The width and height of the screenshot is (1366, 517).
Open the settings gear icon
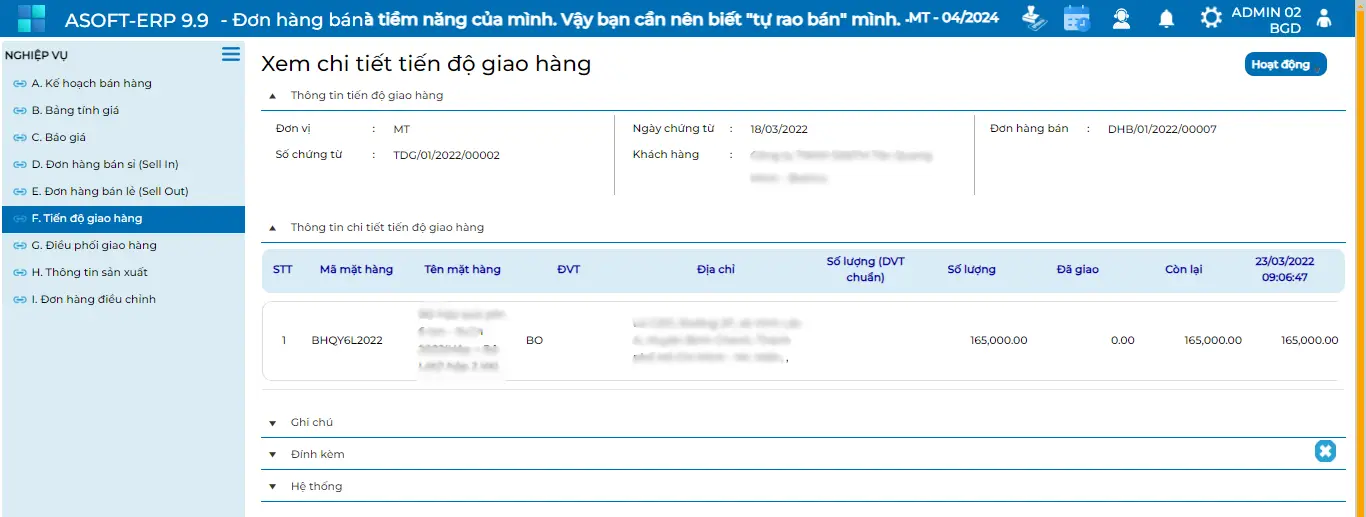(x=1211, y=18)
